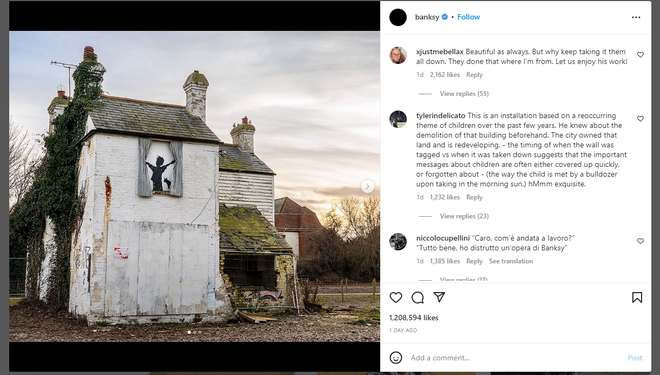Viewport: 660px width, 375px height.
Task: Open the comment bubble icon
Action: pyautogui.click(x=418, y=298)
